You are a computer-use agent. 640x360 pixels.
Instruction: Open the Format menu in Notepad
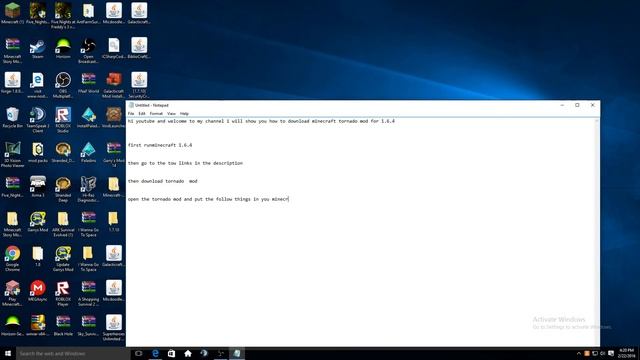click(x=156, y=113)
